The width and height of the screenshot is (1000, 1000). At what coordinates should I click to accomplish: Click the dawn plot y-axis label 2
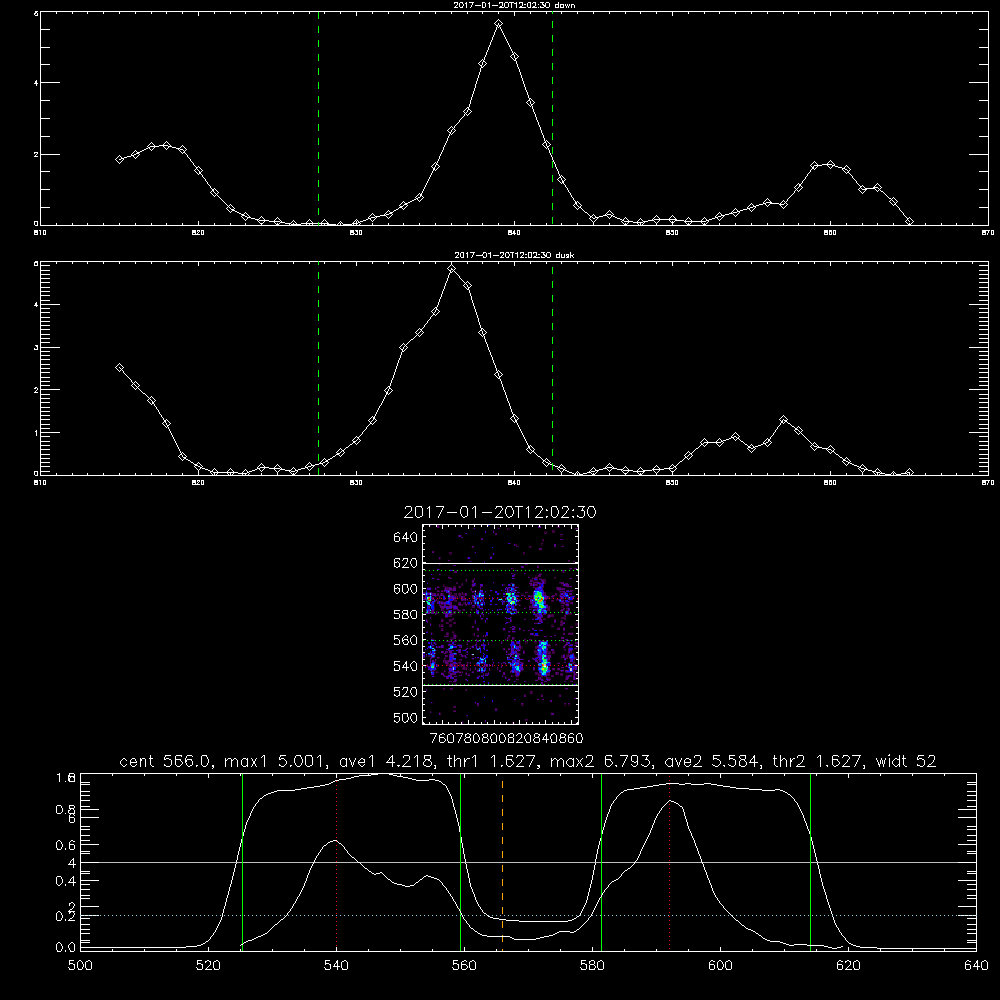[x=36, y=154]
